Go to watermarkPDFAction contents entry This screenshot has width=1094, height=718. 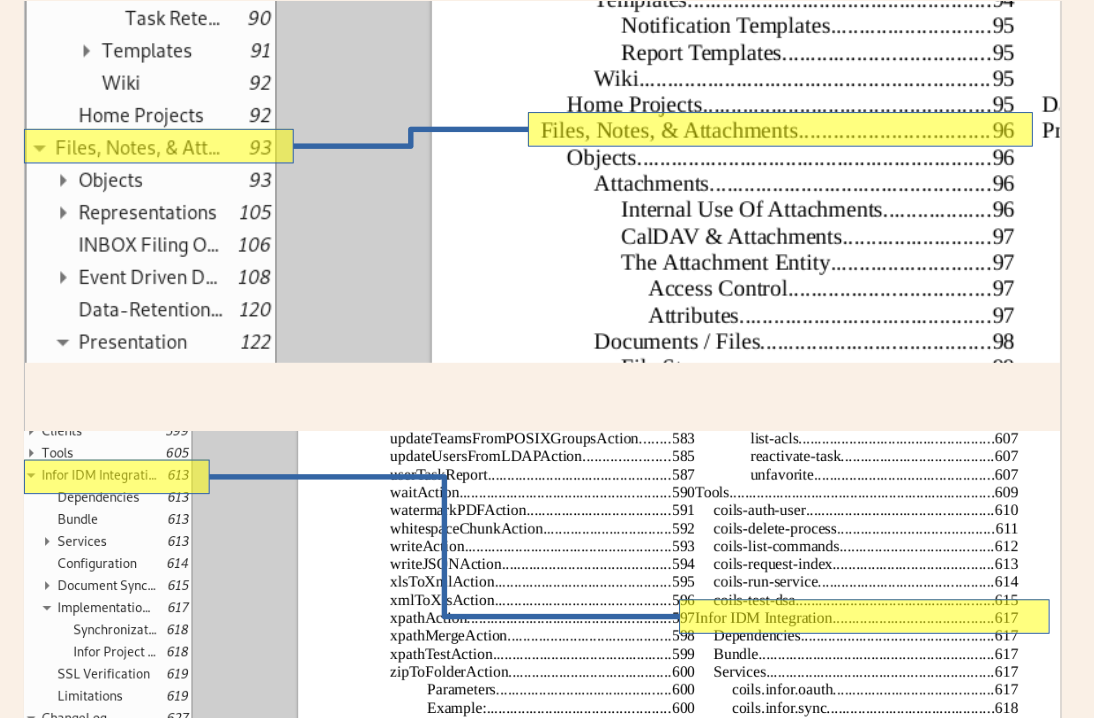point(542,511)
